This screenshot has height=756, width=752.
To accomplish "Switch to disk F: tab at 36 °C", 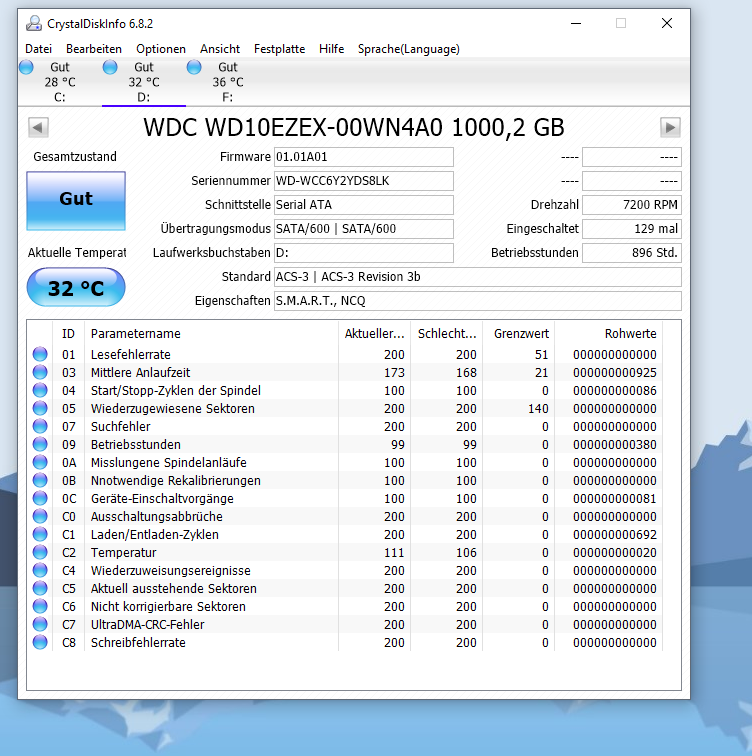I will click(228, 82).
